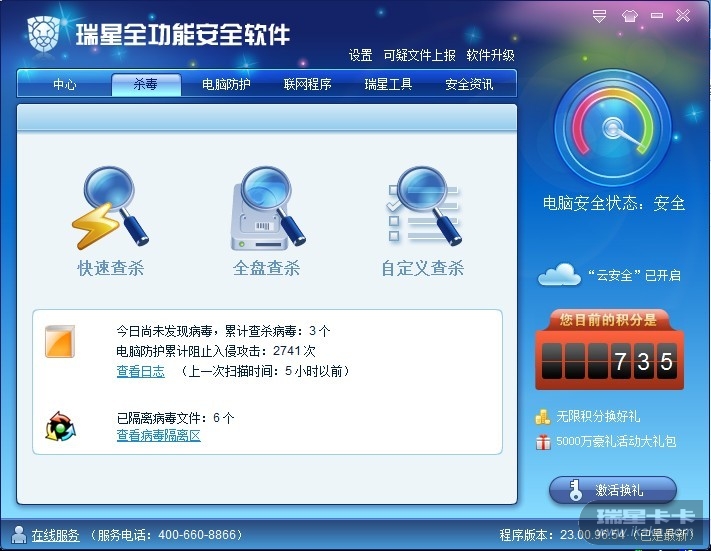Minimize the Rising security window
This screenshot has height=551, width=711.
(657, 16)
